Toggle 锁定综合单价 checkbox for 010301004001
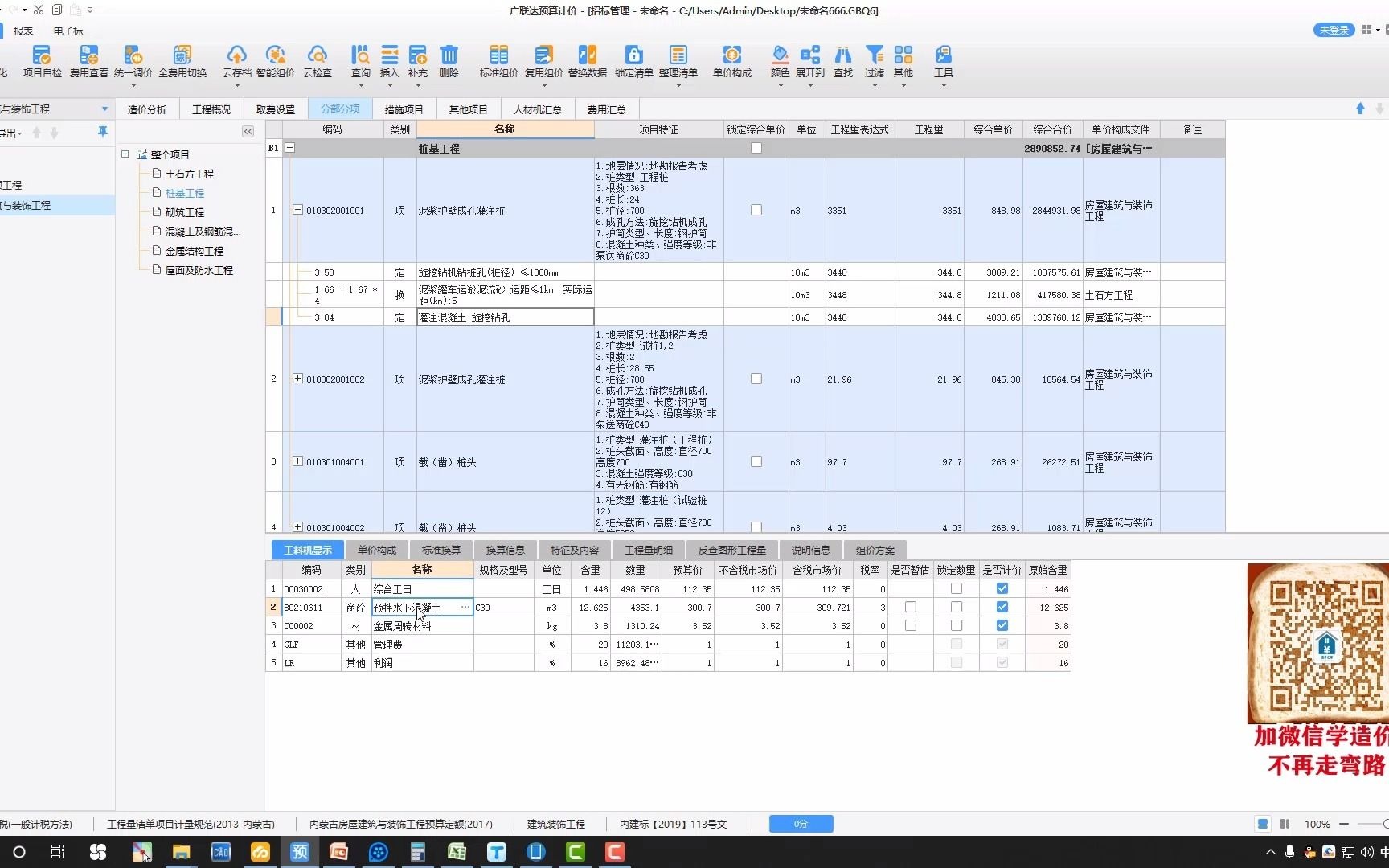 (x=756, y=461)
